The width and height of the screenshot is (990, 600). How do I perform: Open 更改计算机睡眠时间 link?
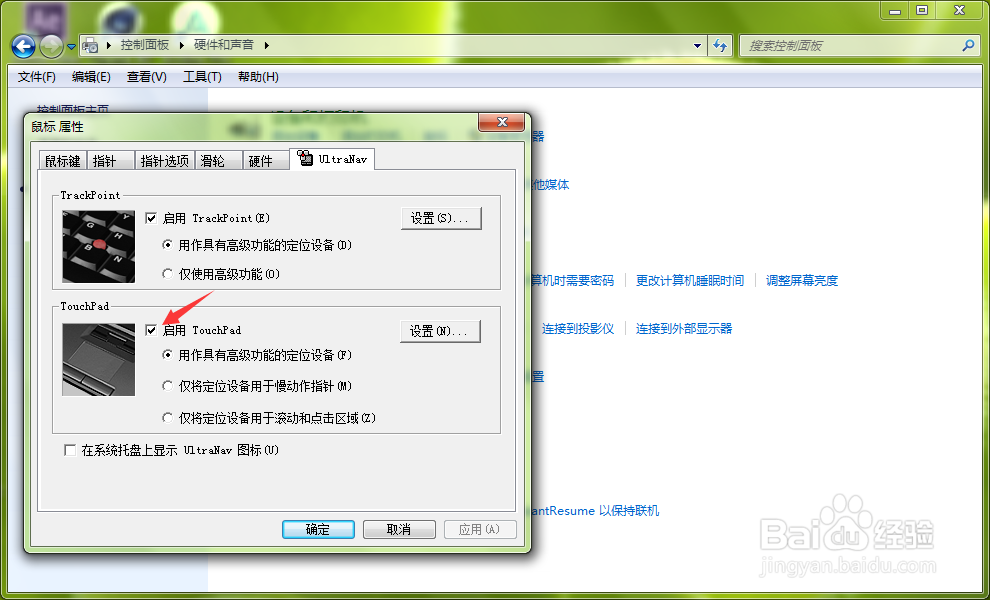(689, 280)
